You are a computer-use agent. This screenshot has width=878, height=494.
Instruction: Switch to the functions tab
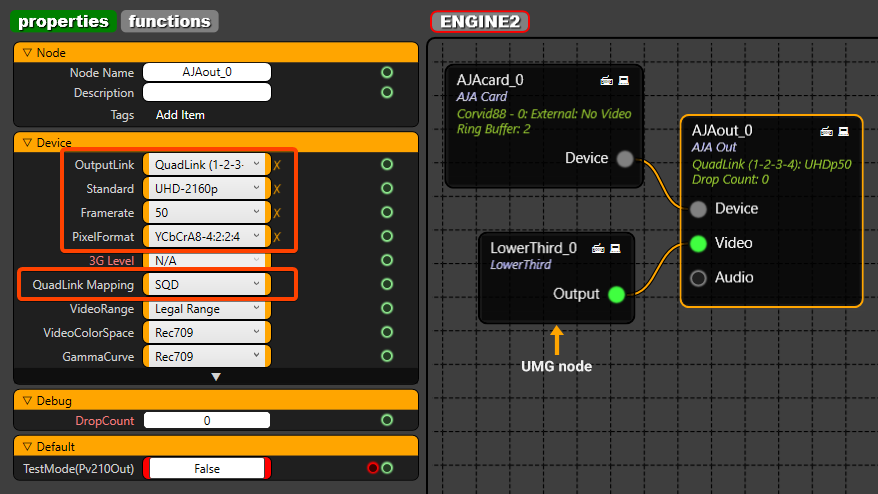[170, 21]
